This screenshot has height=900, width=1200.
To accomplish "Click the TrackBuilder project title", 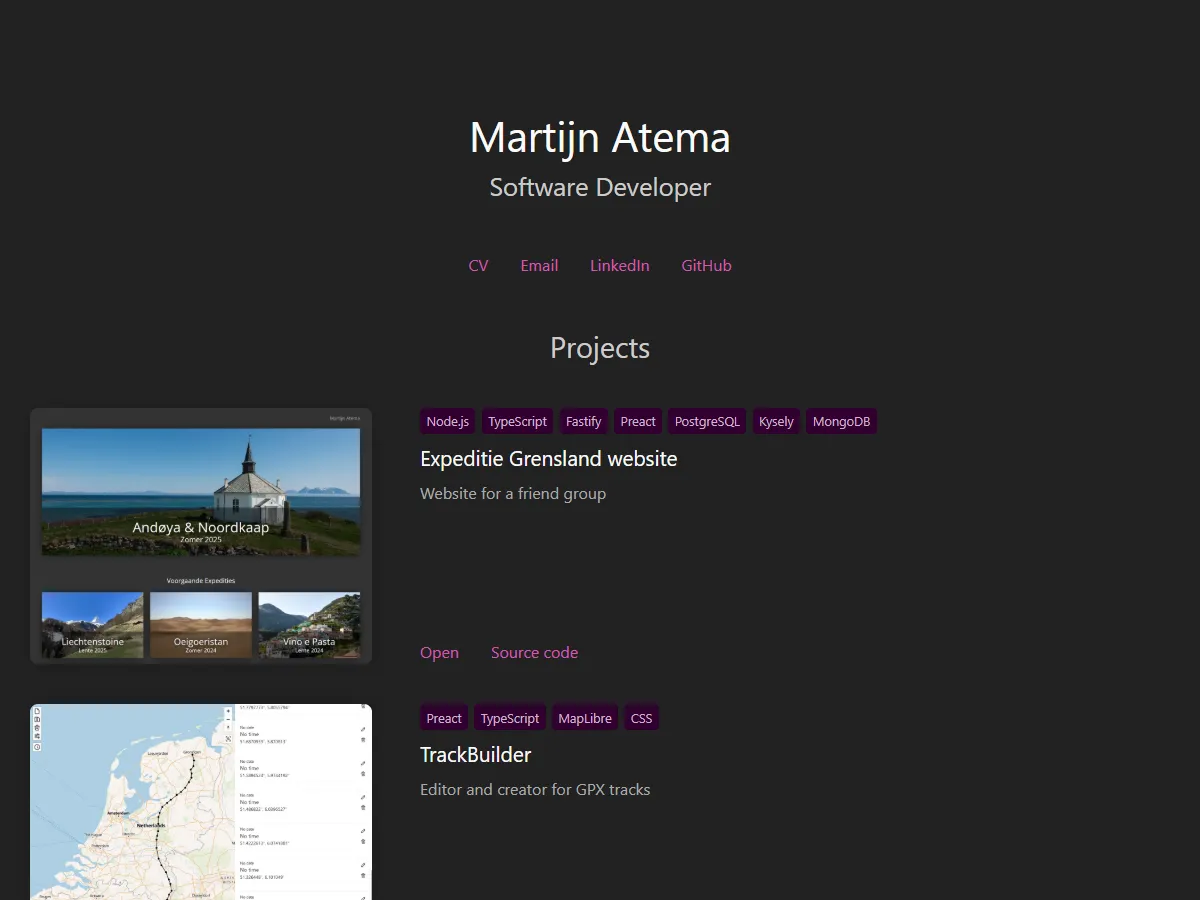I will pos(475,755).
